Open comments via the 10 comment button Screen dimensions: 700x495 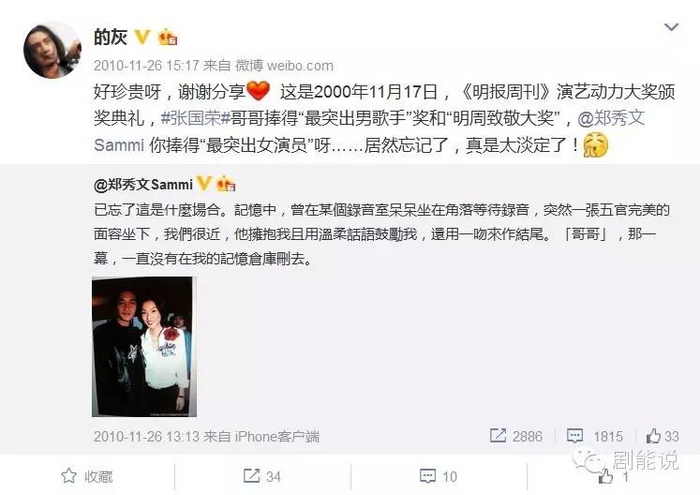438,476
